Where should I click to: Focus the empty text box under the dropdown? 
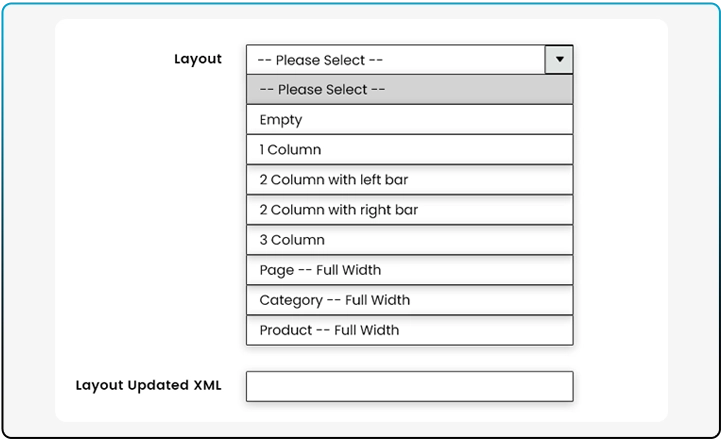409,386
